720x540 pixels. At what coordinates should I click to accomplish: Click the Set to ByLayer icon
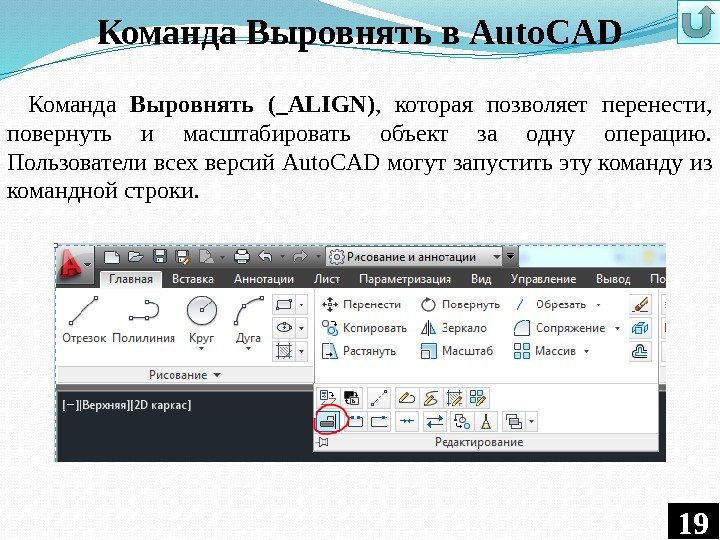(328, 398)
